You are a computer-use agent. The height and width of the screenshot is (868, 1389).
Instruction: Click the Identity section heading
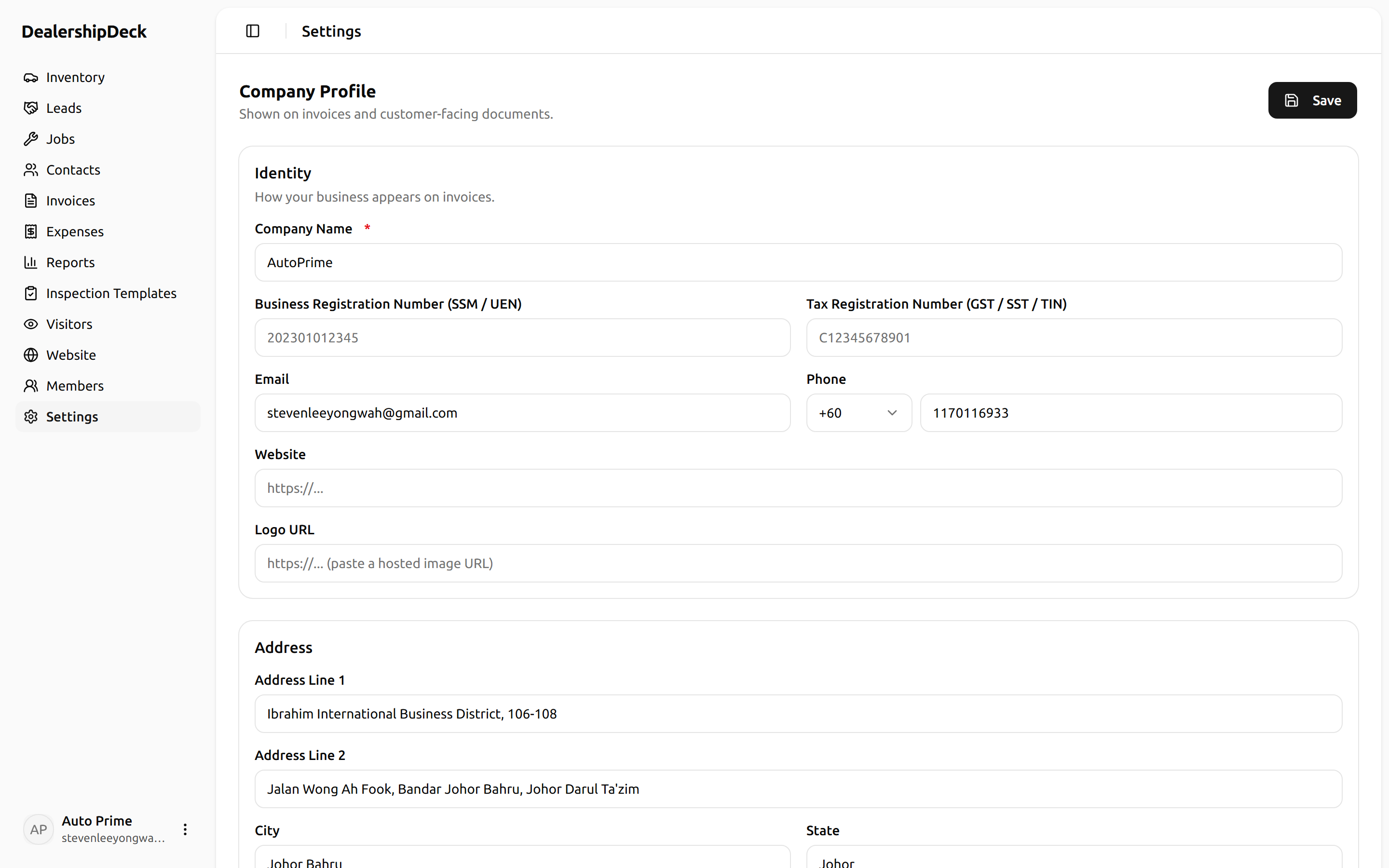[x=283, y=173]
